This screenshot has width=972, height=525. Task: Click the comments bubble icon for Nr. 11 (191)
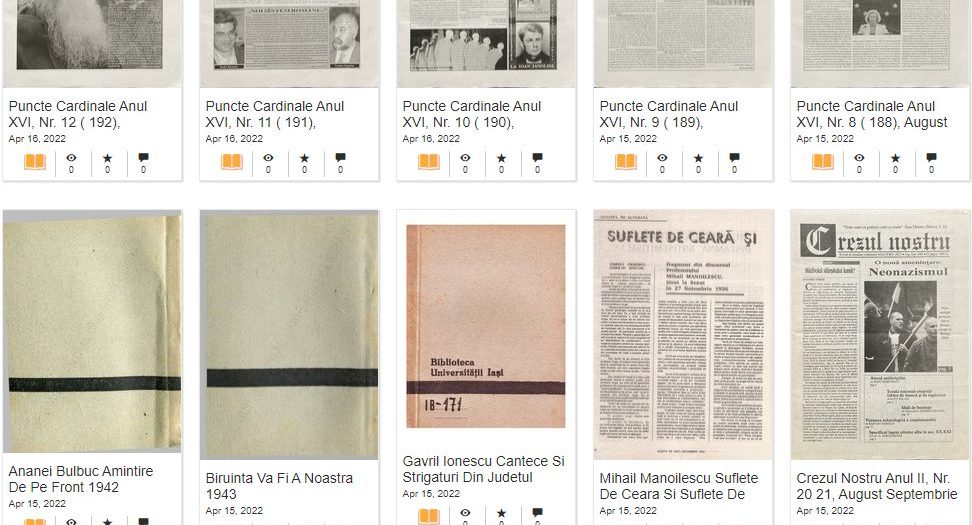tap(340, 158)
